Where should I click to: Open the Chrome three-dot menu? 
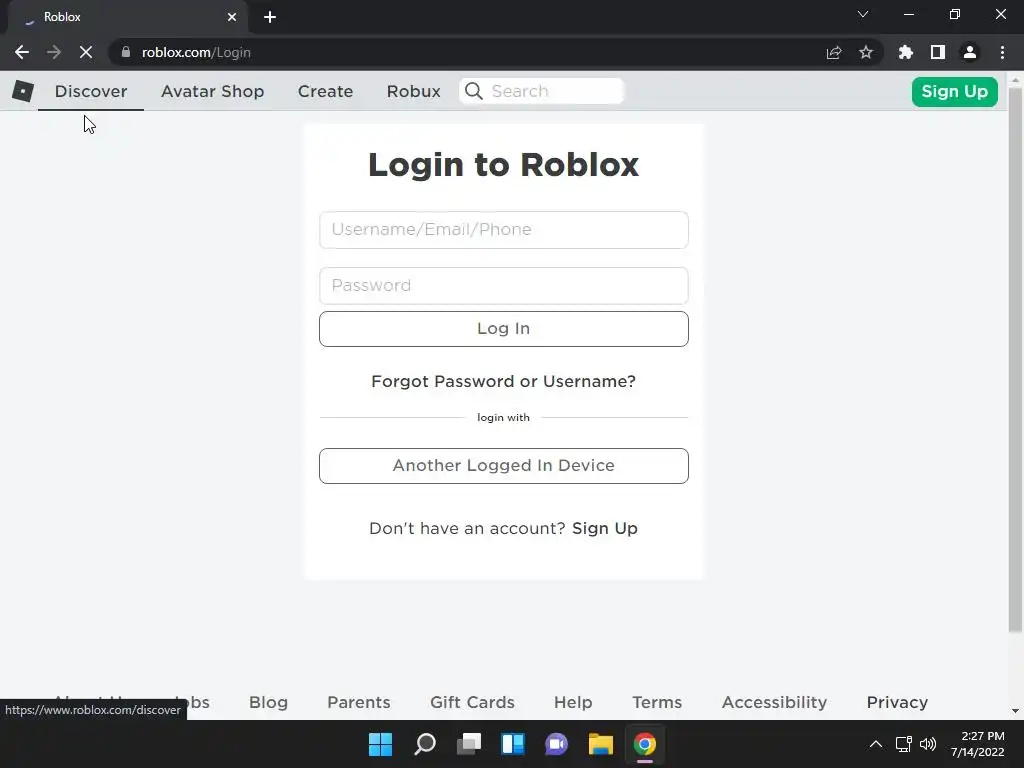[x=1002, y=52]
